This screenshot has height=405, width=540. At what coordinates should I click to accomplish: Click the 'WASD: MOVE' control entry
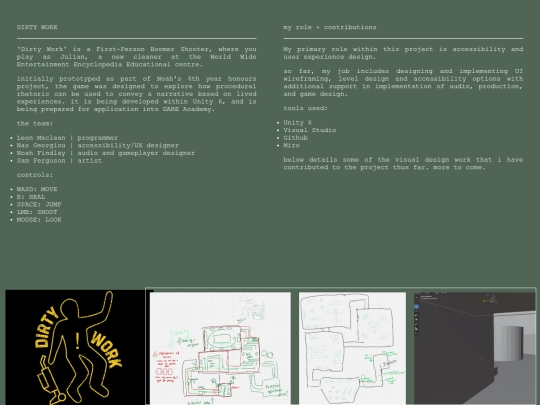tap(37, 189)
